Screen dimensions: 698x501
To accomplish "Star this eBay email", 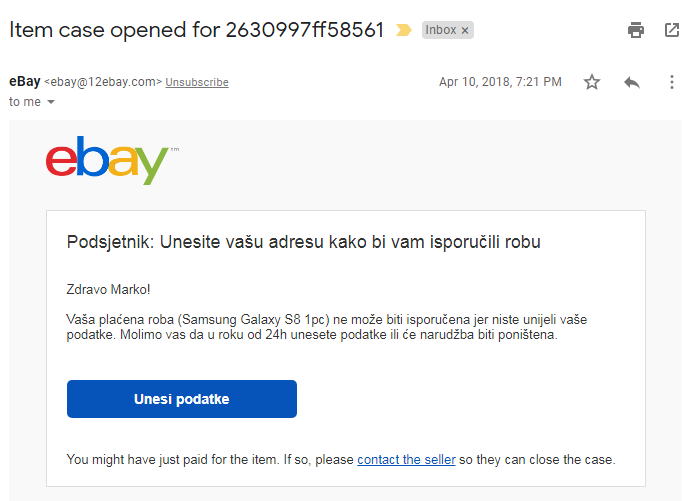I will point(592,82).
